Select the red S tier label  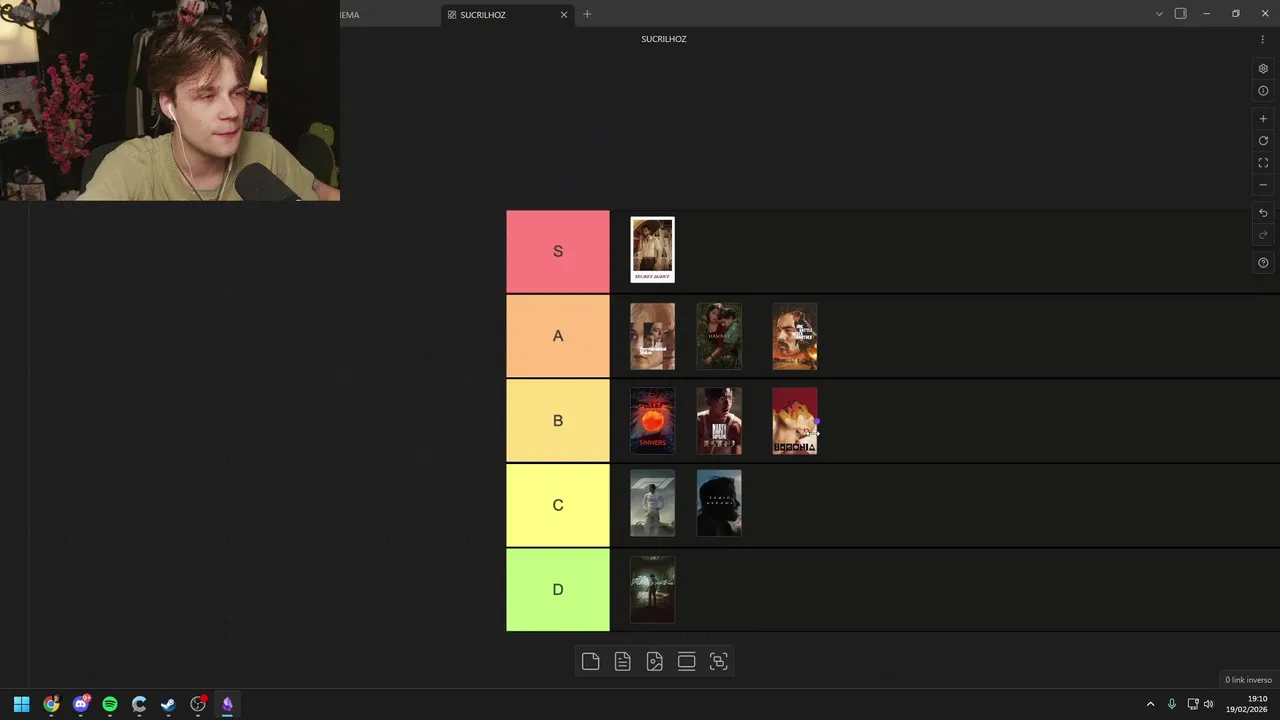[558, 252]
